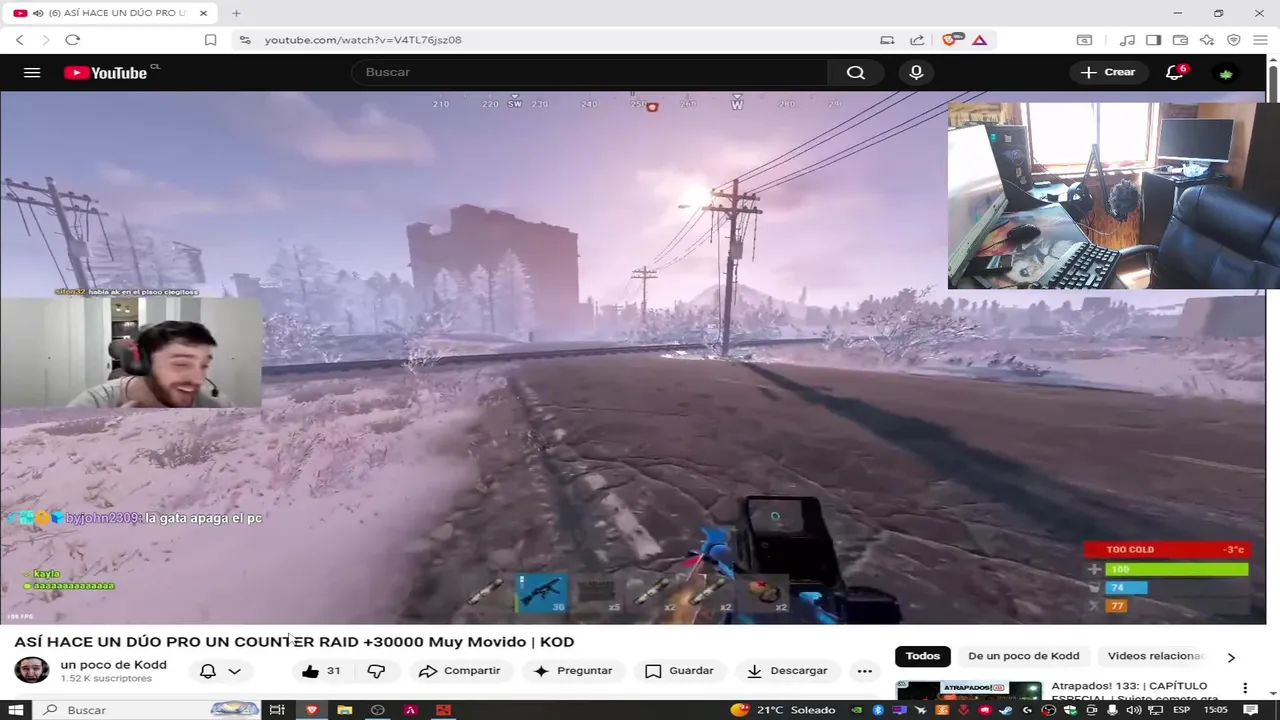Open the Atrapados 133 video thumbnail
This screenshot has width=1280, height=720.
tap(968, 691)
